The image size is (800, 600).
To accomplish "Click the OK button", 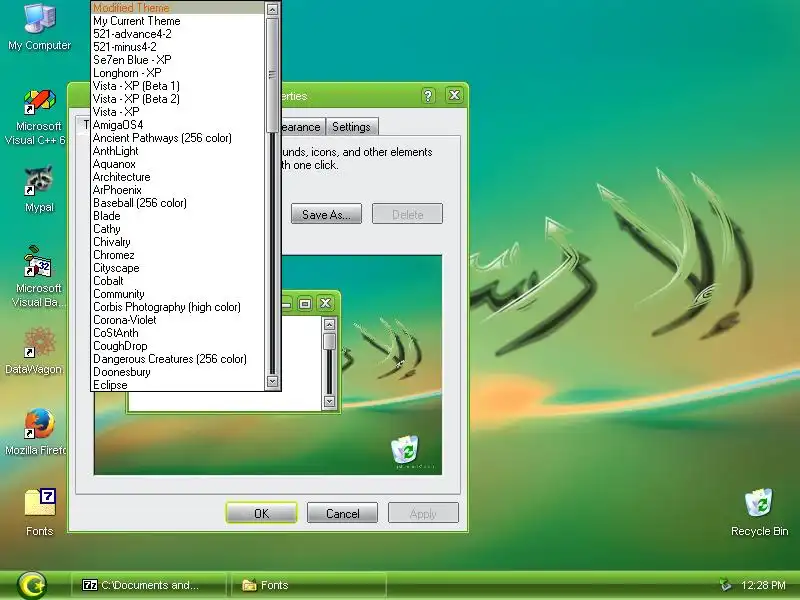I will coord(261,513).
